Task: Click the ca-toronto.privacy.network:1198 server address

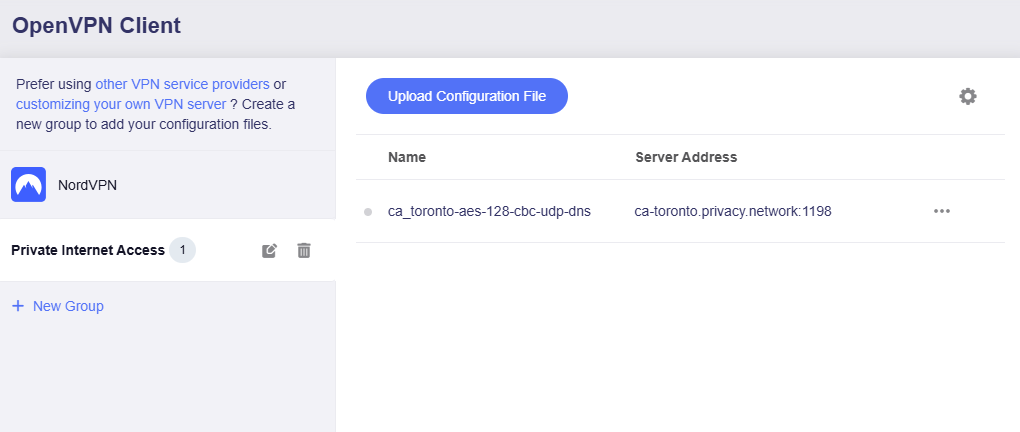Action: (733, 211)
